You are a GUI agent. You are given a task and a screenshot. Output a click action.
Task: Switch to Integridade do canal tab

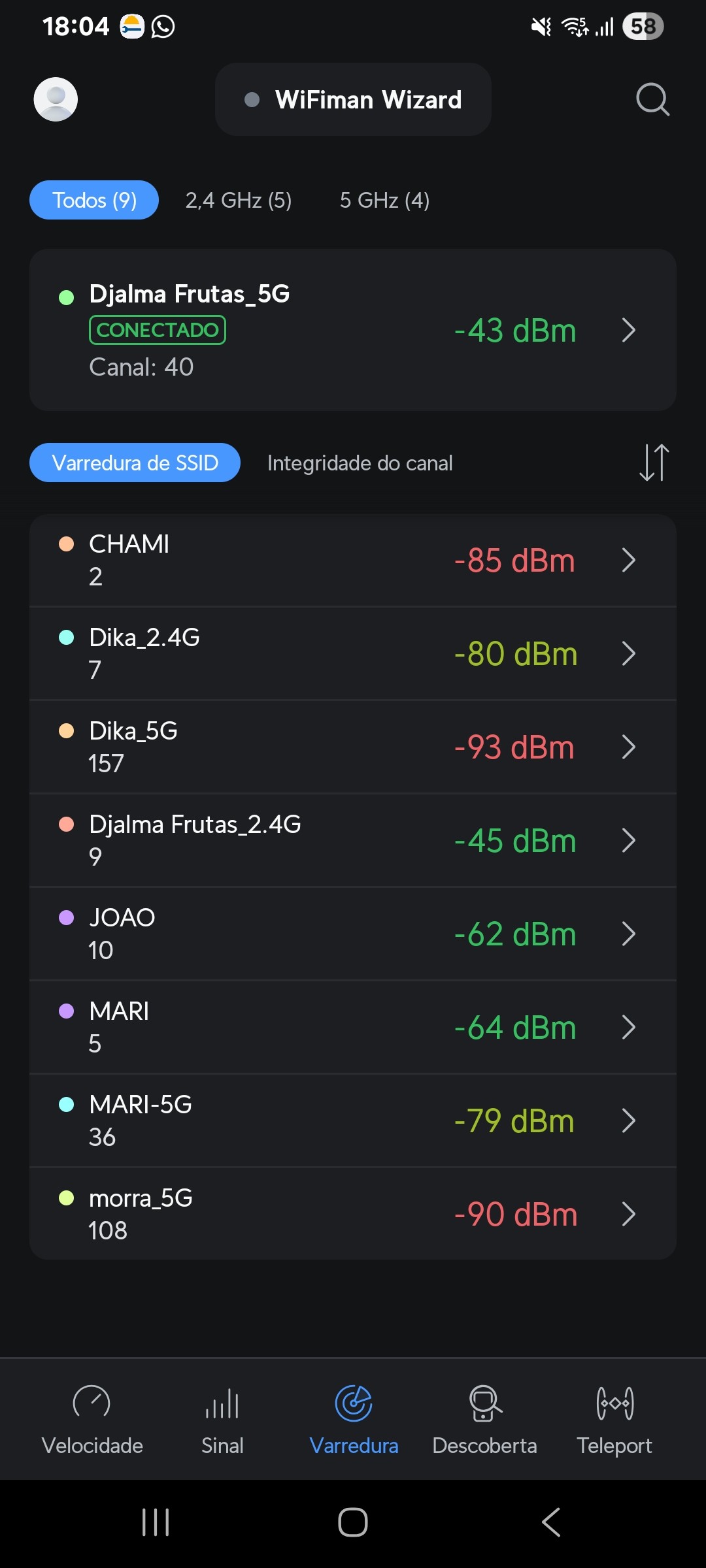point(360,463)
